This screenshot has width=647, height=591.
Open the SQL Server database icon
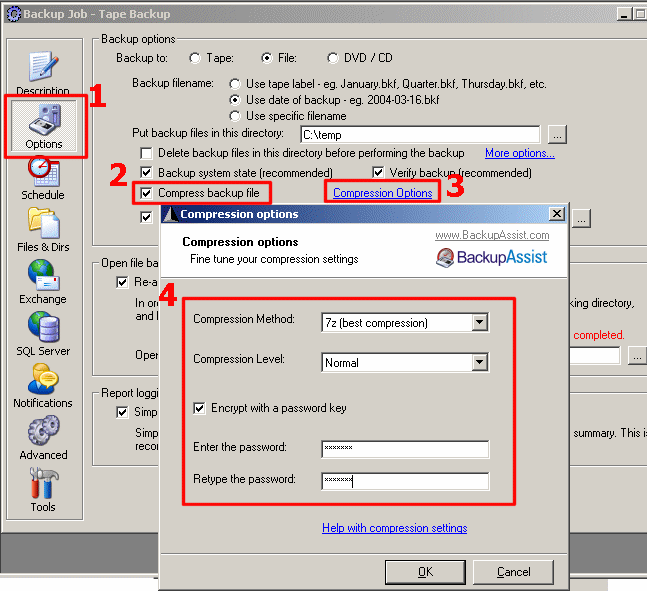tap(43, 327)
